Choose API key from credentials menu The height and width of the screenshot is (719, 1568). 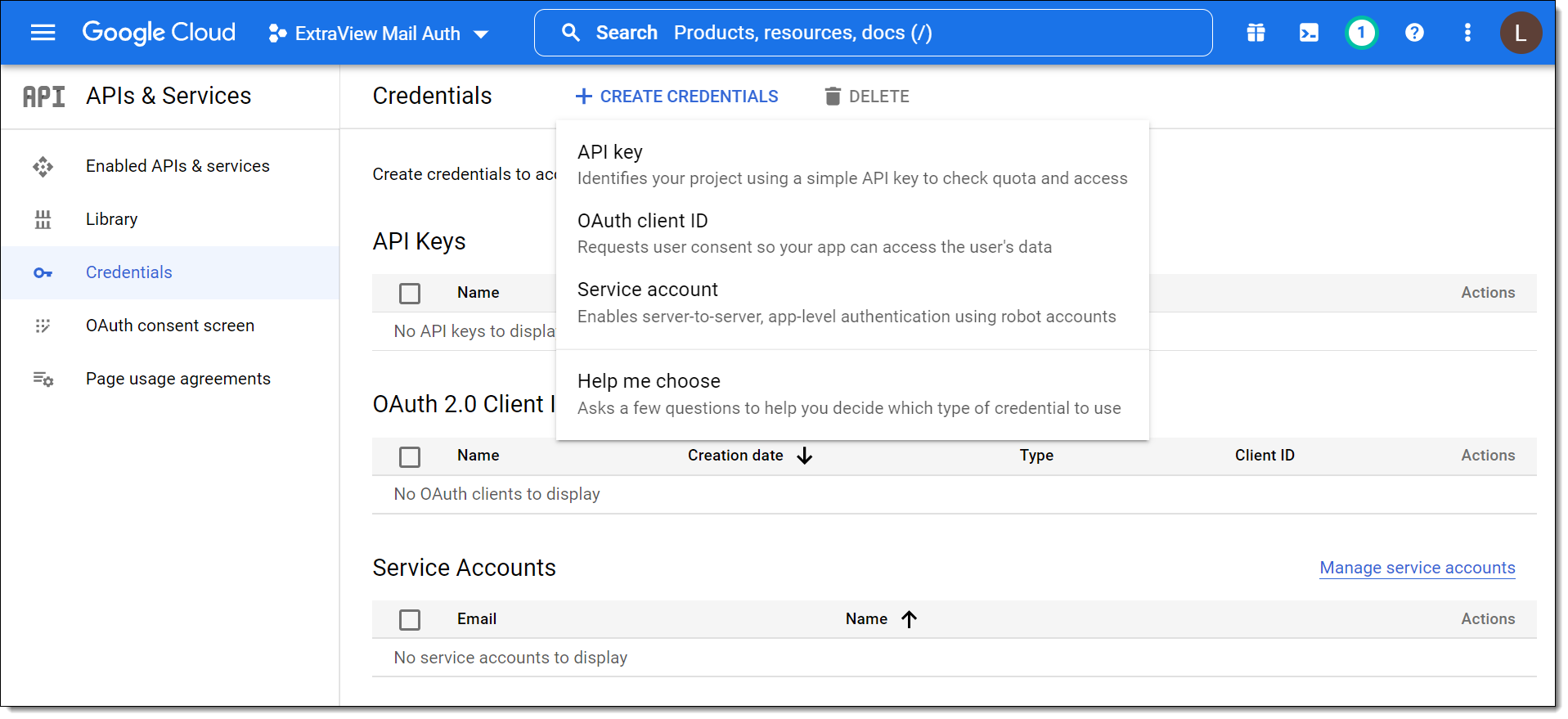tap(852, 164)
